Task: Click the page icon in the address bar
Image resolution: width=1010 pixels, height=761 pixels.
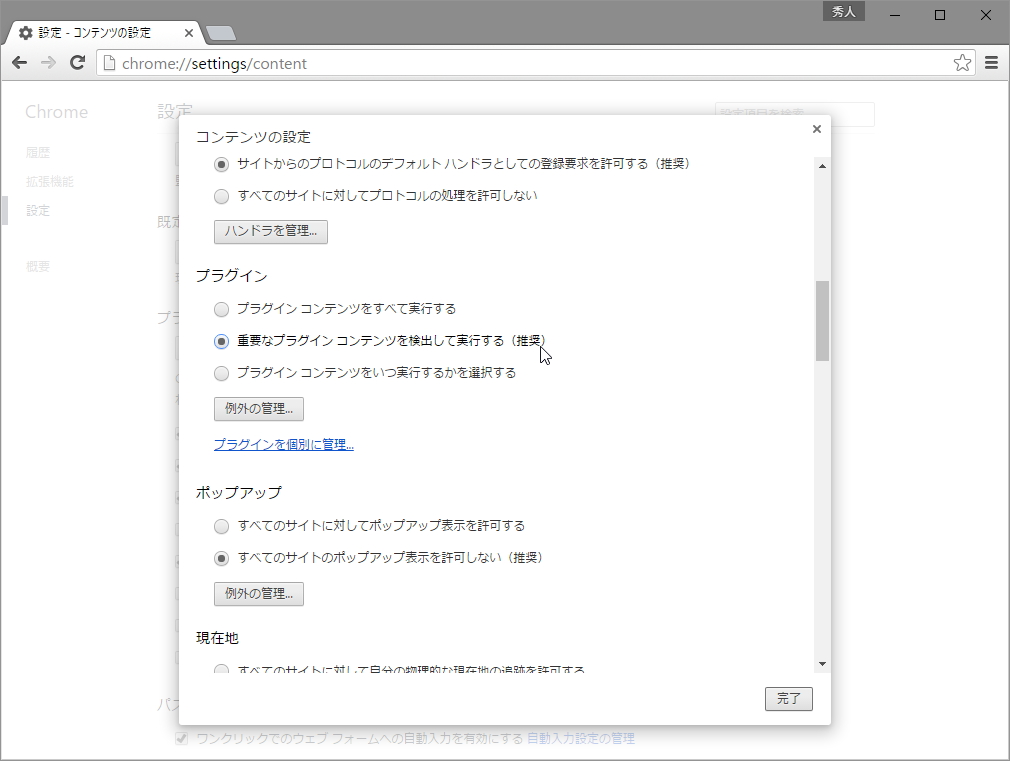Action: [107, 62]
